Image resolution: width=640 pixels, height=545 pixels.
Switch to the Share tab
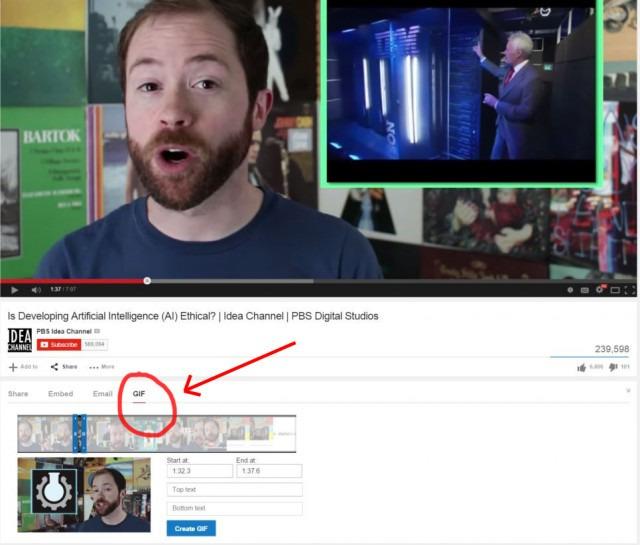tap(18, 394)
